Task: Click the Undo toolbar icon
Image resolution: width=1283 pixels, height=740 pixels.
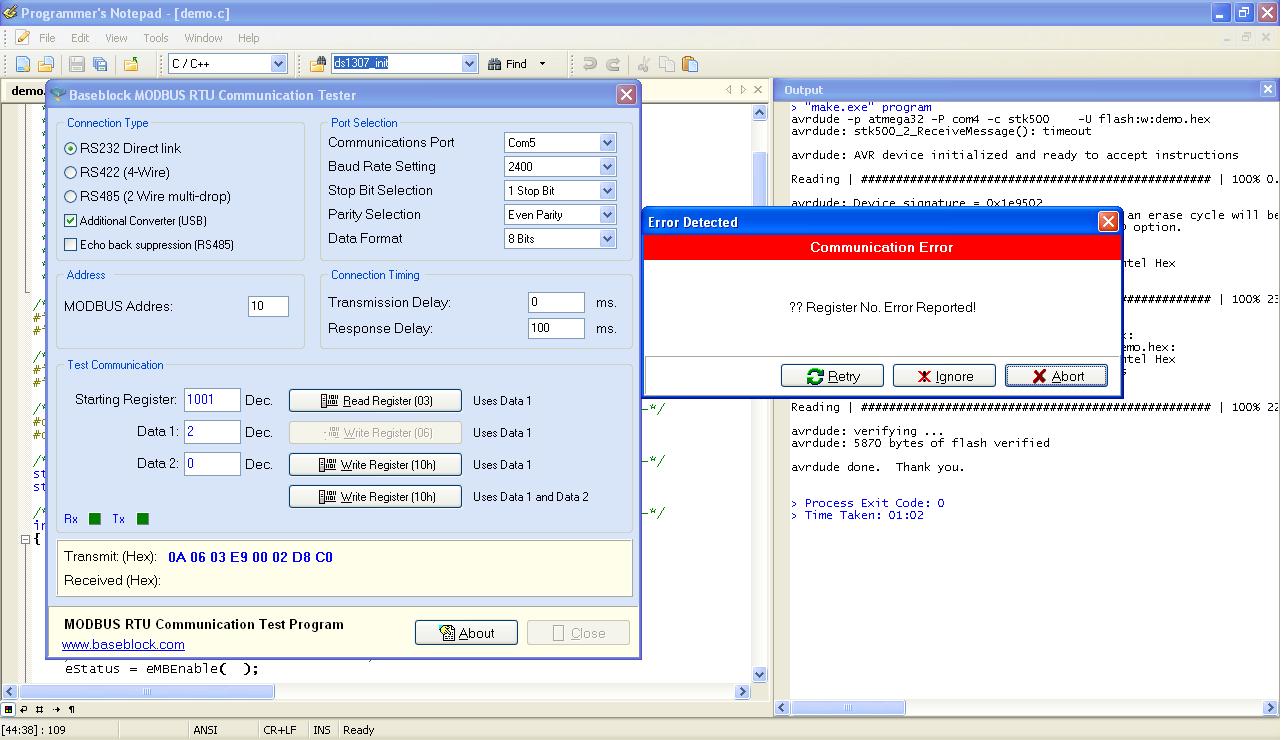Action: 590,64
